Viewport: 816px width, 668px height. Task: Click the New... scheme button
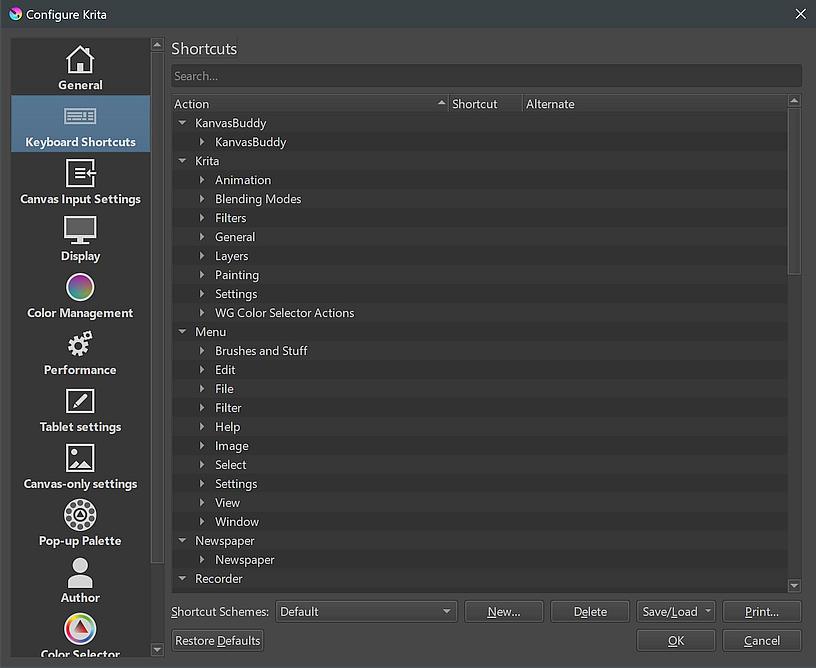pyautogui.click(x=504, y=611)
